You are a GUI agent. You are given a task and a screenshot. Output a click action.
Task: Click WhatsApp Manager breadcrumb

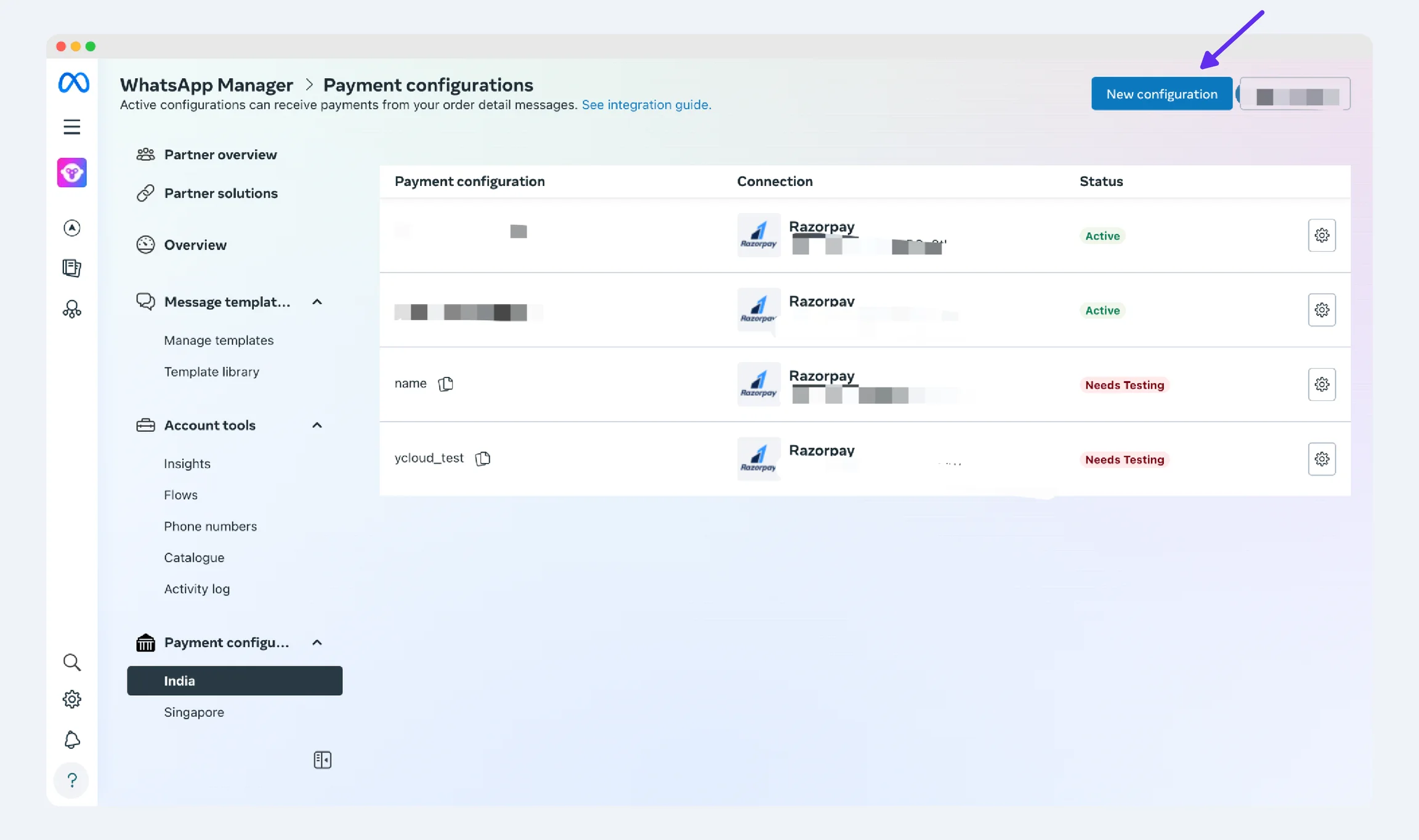pos(206,84)
